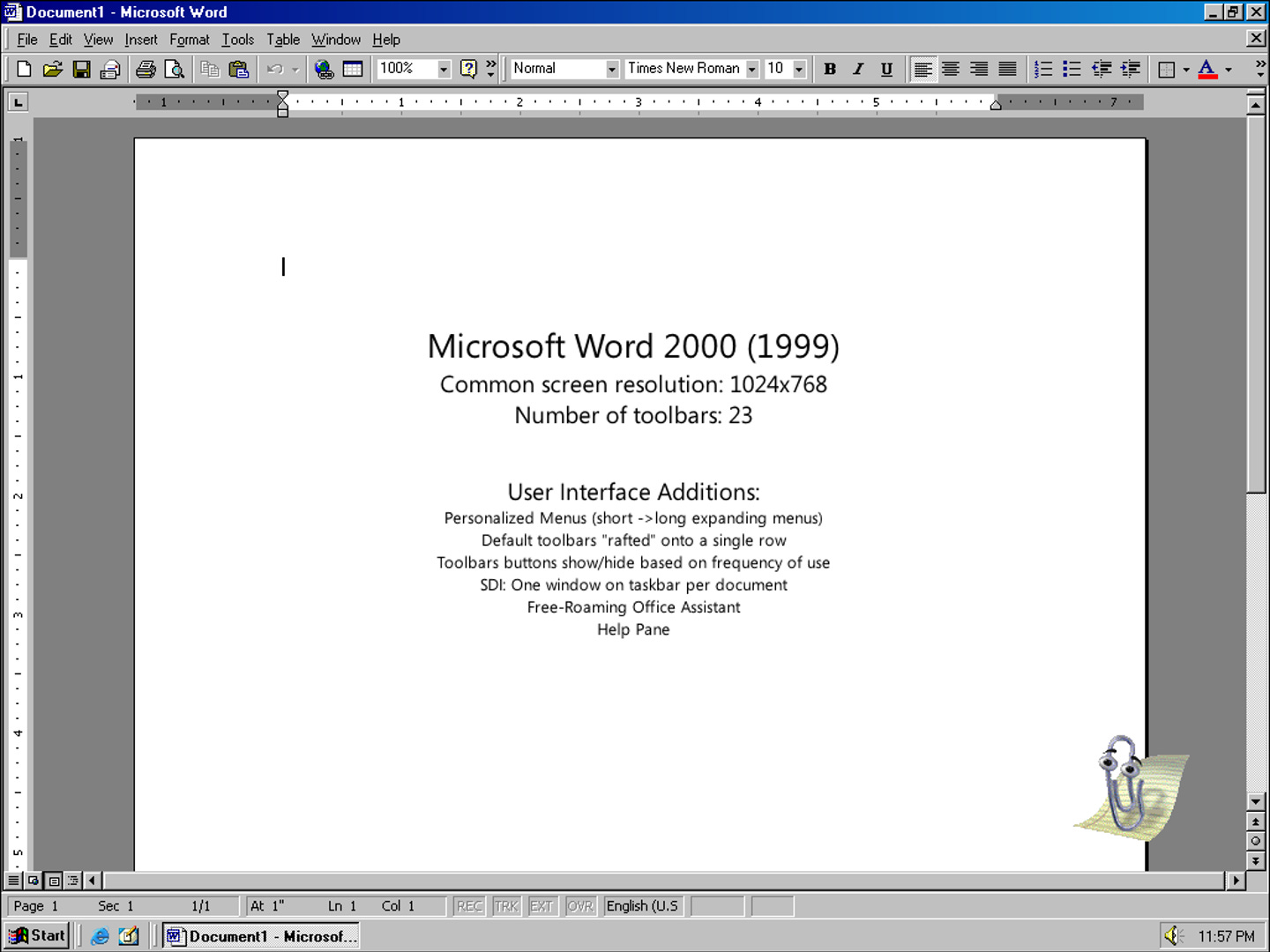Toggle Bold formatting

830,69
